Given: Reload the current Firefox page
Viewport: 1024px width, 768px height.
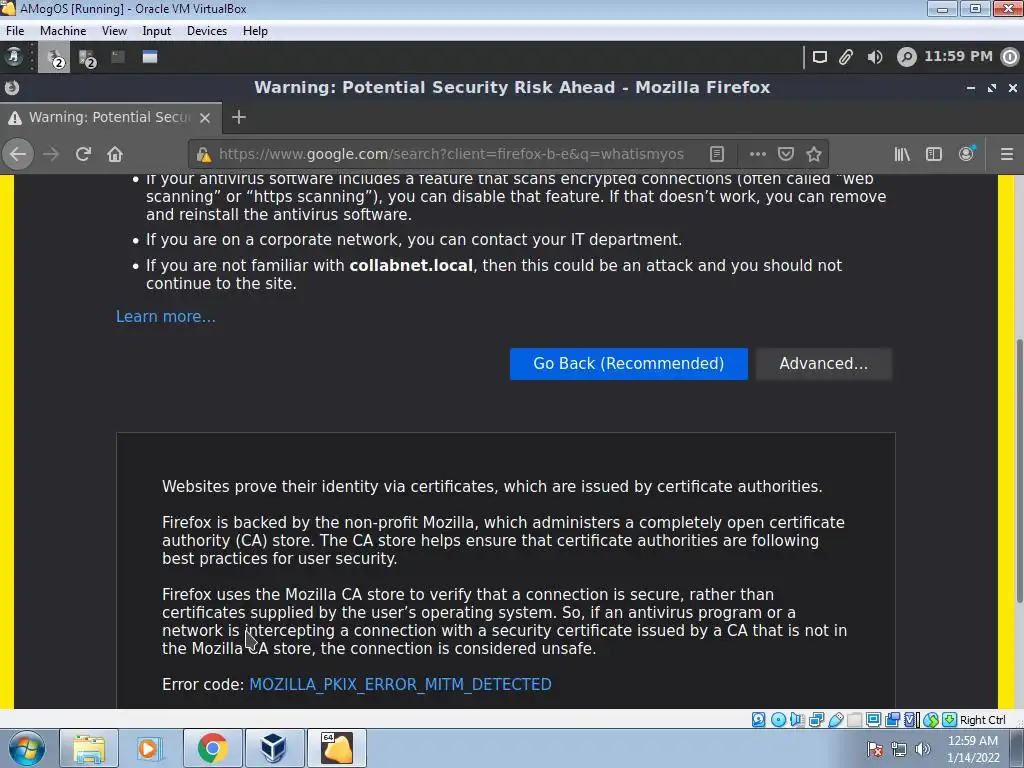Looking at the screenshot, I should click(x=83, y=154).
